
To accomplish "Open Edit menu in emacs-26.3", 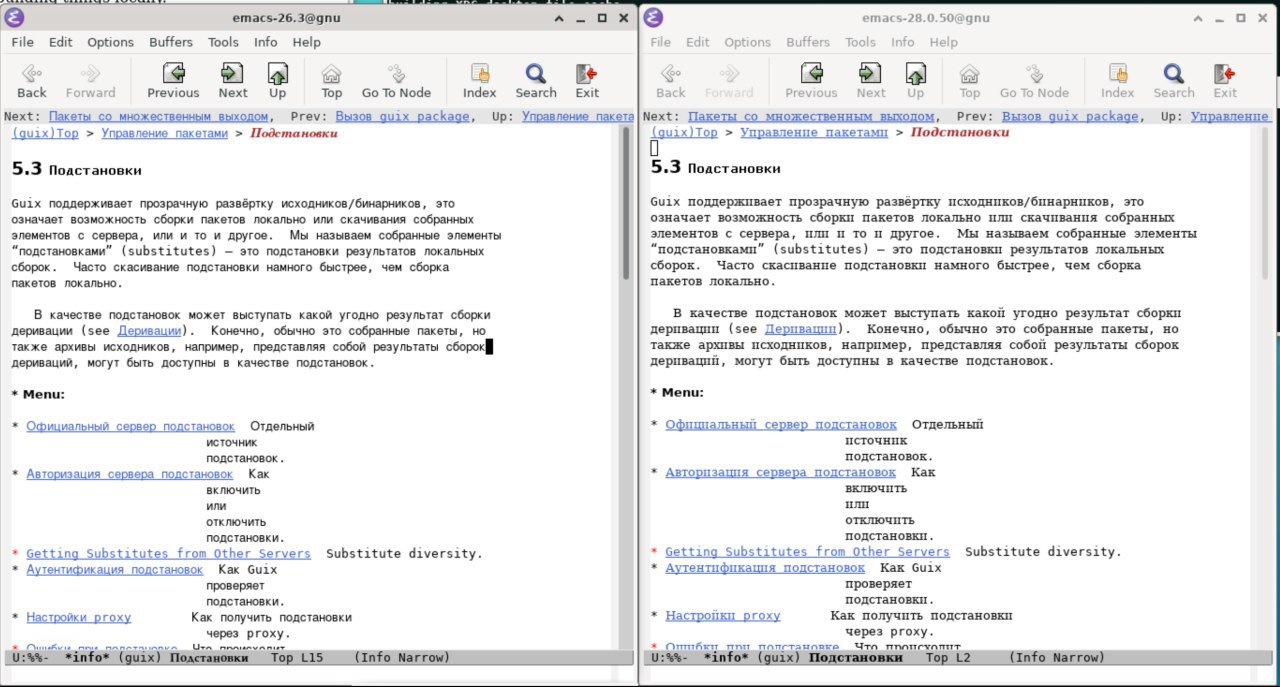I will tap(61, 42).
